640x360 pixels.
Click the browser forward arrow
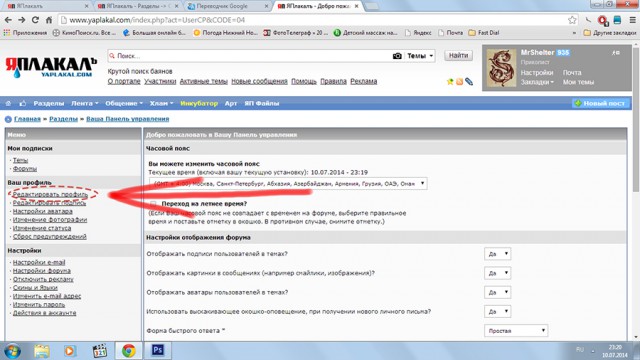click(x=22, y=20)
